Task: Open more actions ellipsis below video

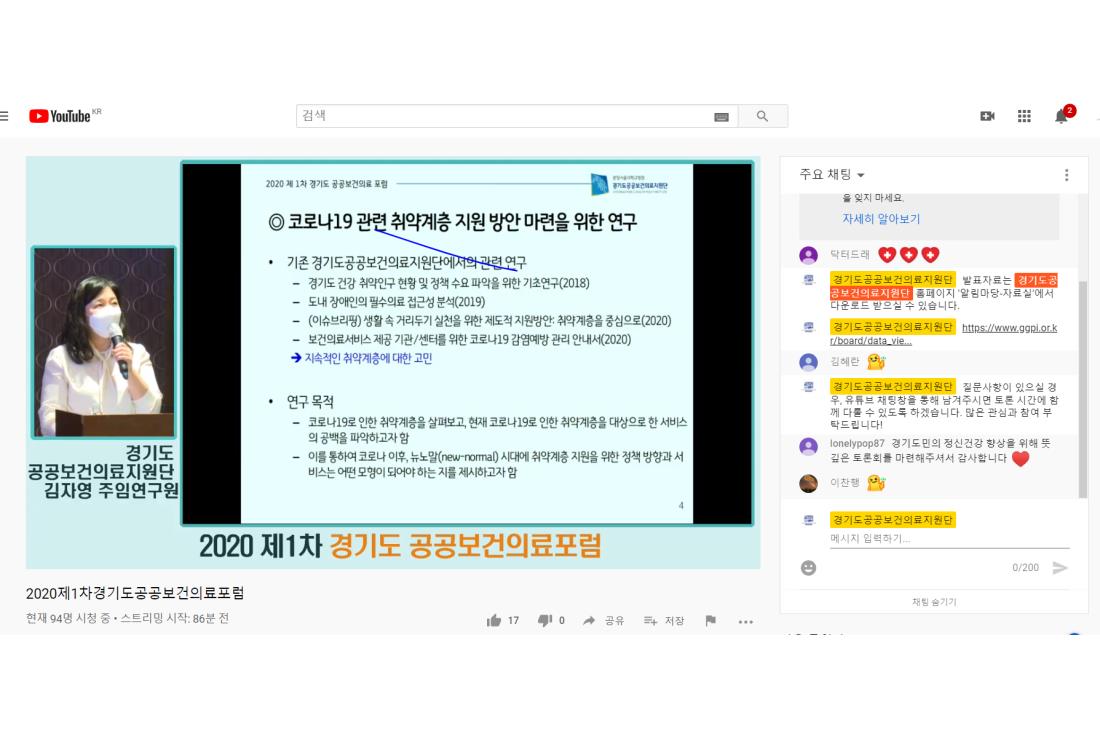Action: click(x=745, y=621)
